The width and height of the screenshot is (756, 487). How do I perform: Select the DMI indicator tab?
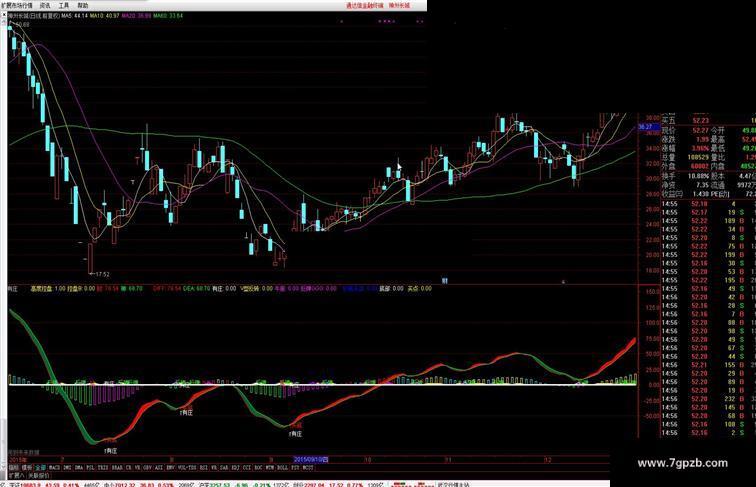[68, 468]
